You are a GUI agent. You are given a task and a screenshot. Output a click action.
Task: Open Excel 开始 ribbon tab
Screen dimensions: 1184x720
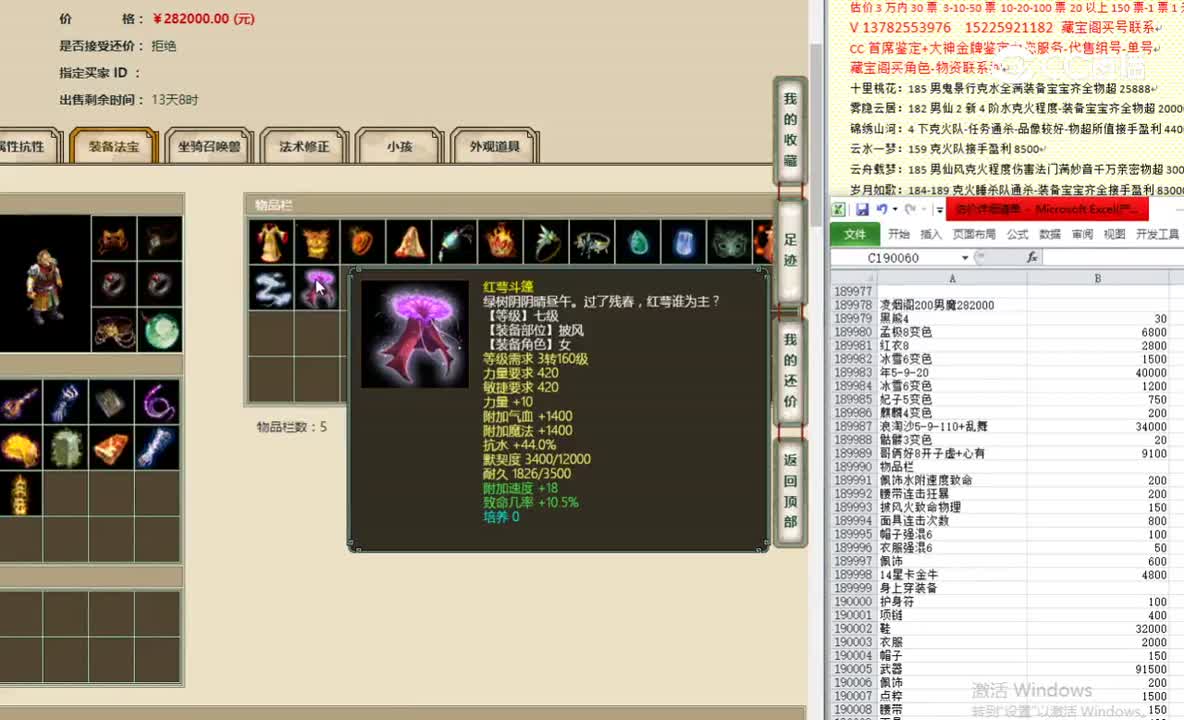[x=899, y=235]
